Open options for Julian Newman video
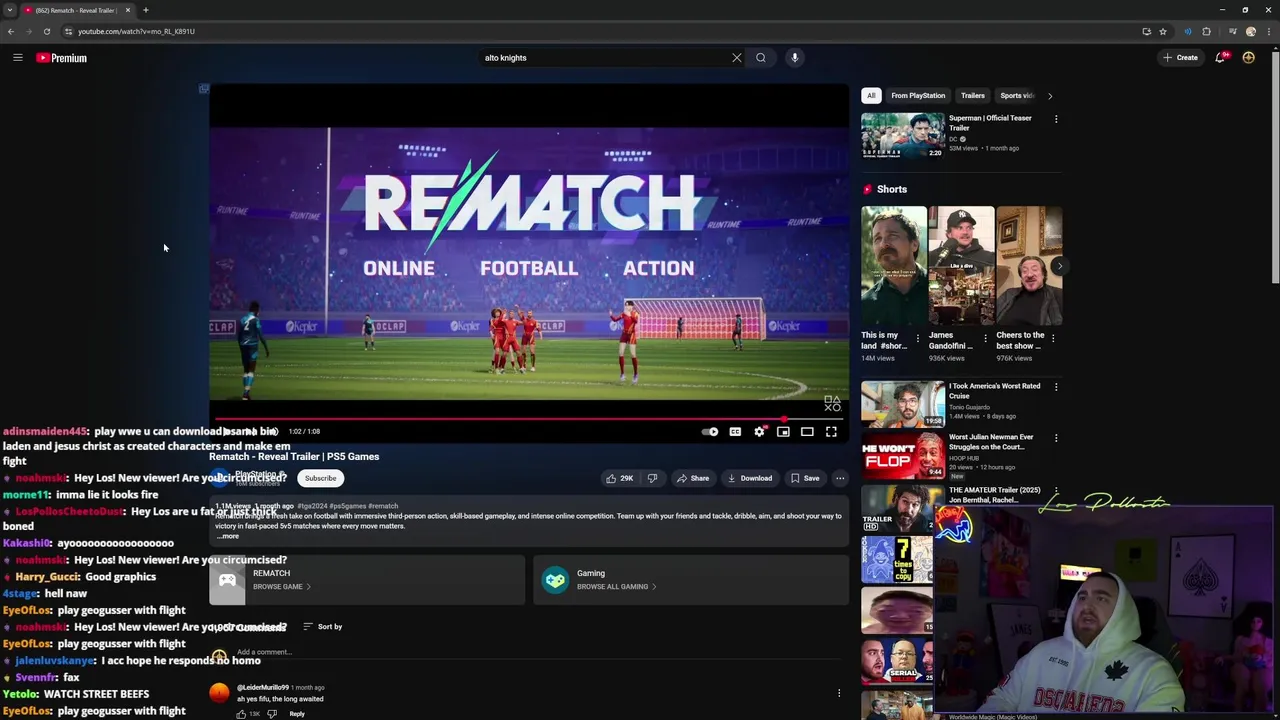 (1056, 438)
